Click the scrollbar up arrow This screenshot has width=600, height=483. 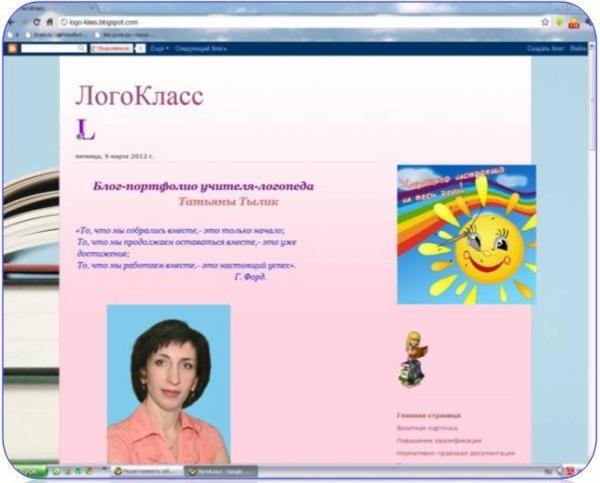point(593,48)
